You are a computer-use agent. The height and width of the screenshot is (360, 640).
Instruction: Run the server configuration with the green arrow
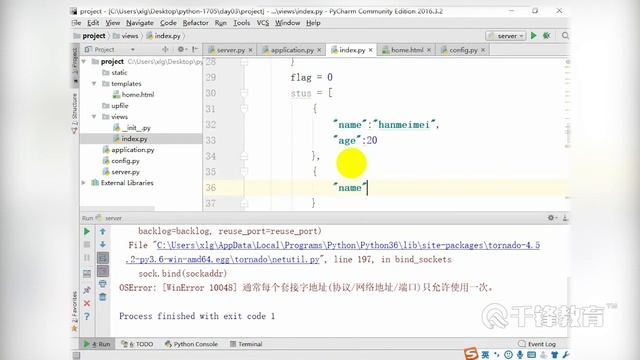tap(533, 36)
